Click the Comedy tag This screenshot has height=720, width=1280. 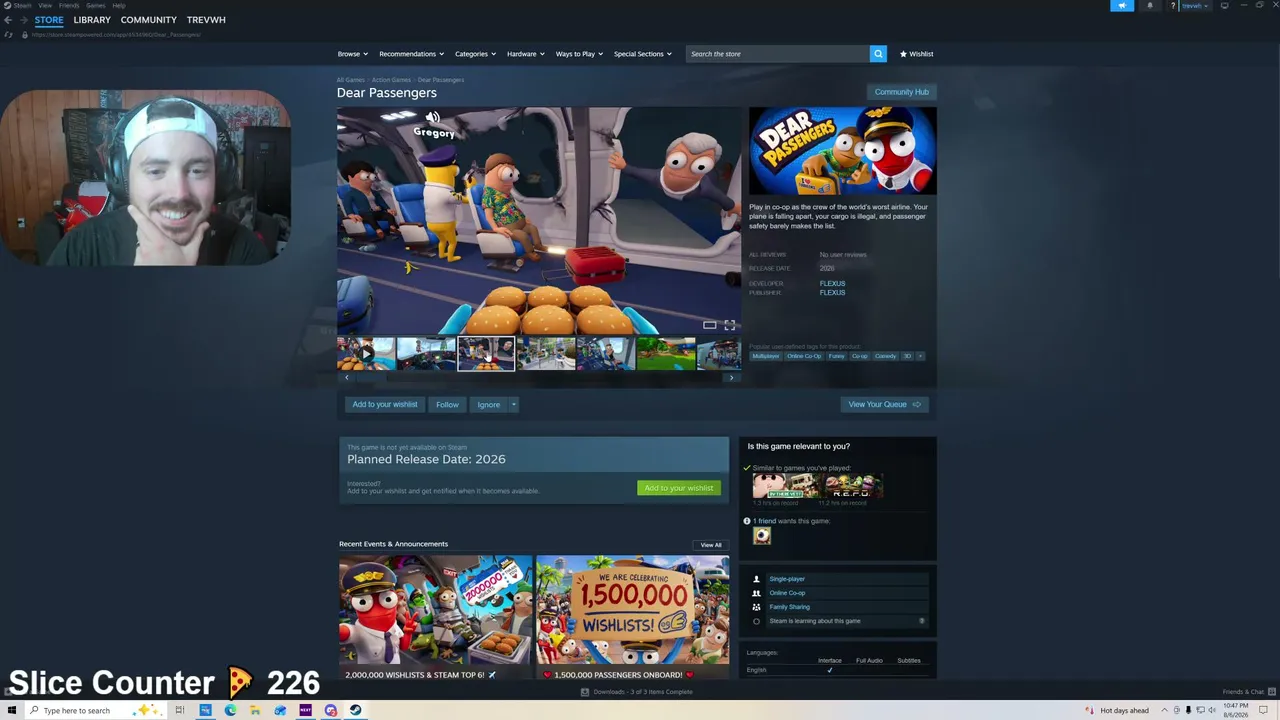point(886,356)
